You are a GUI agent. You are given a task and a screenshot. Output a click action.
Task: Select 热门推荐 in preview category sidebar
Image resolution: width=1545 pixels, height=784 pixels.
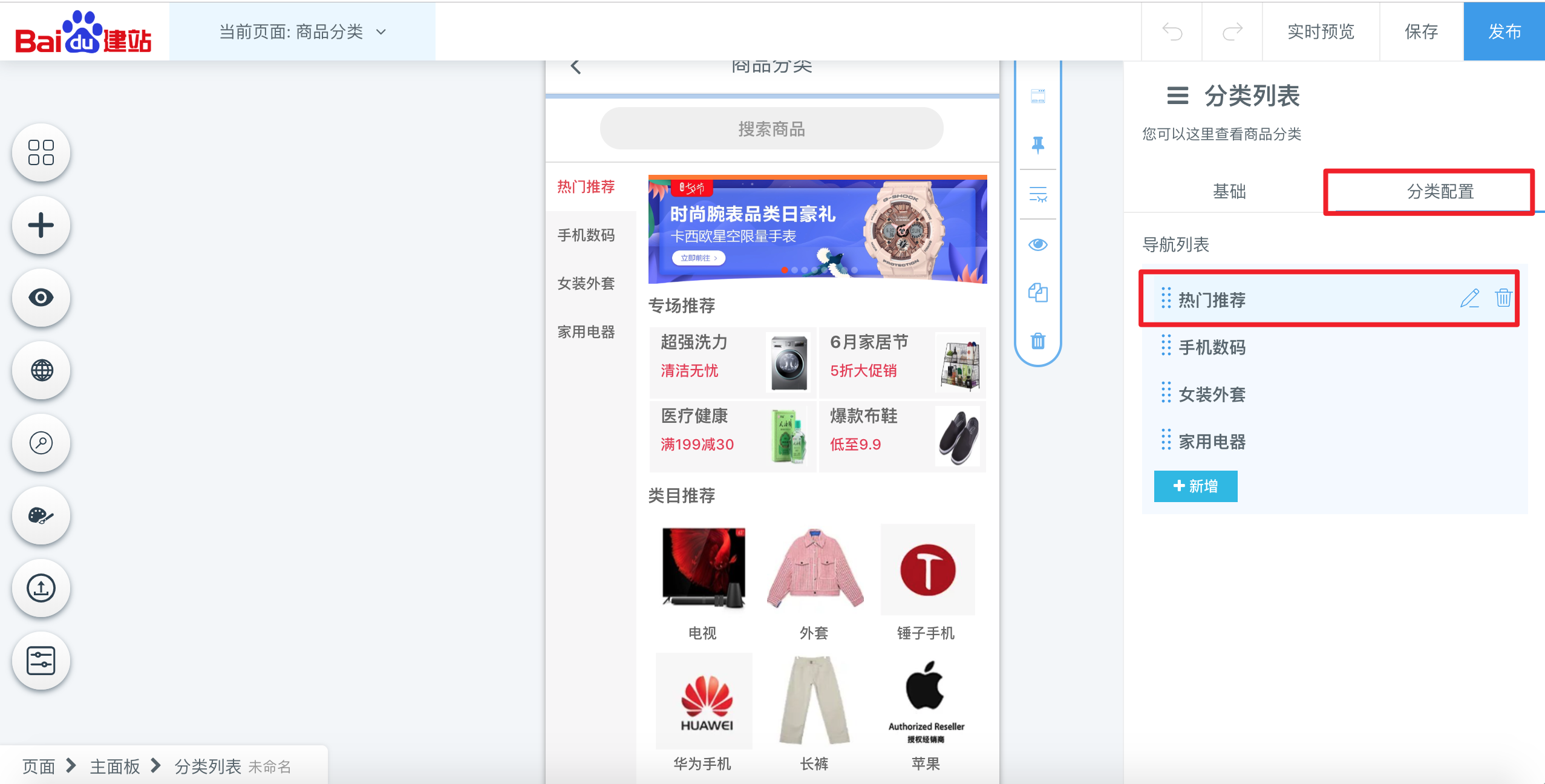tap(586, 187)
